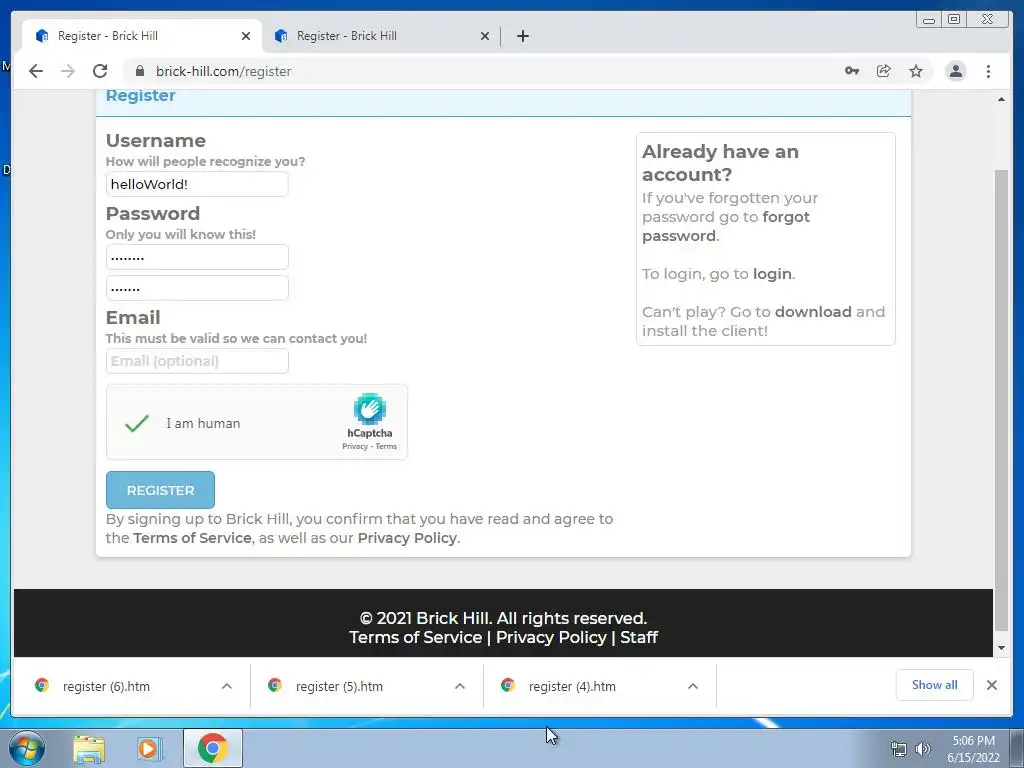Expand options for register (6).htm download
This screenshot has width=1024, height=768.
(227, 686)
